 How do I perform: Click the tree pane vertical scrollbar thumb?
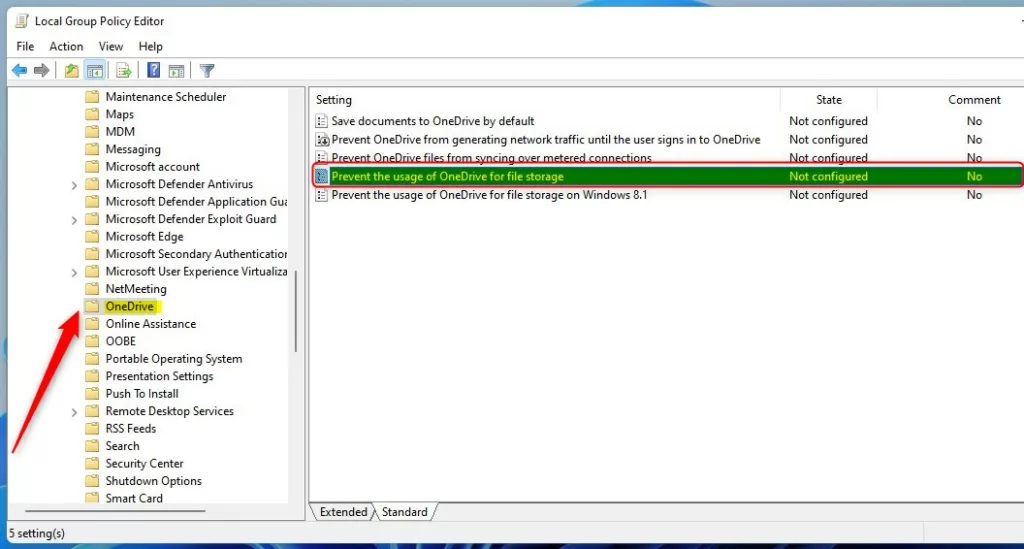[x=296, y=311]
